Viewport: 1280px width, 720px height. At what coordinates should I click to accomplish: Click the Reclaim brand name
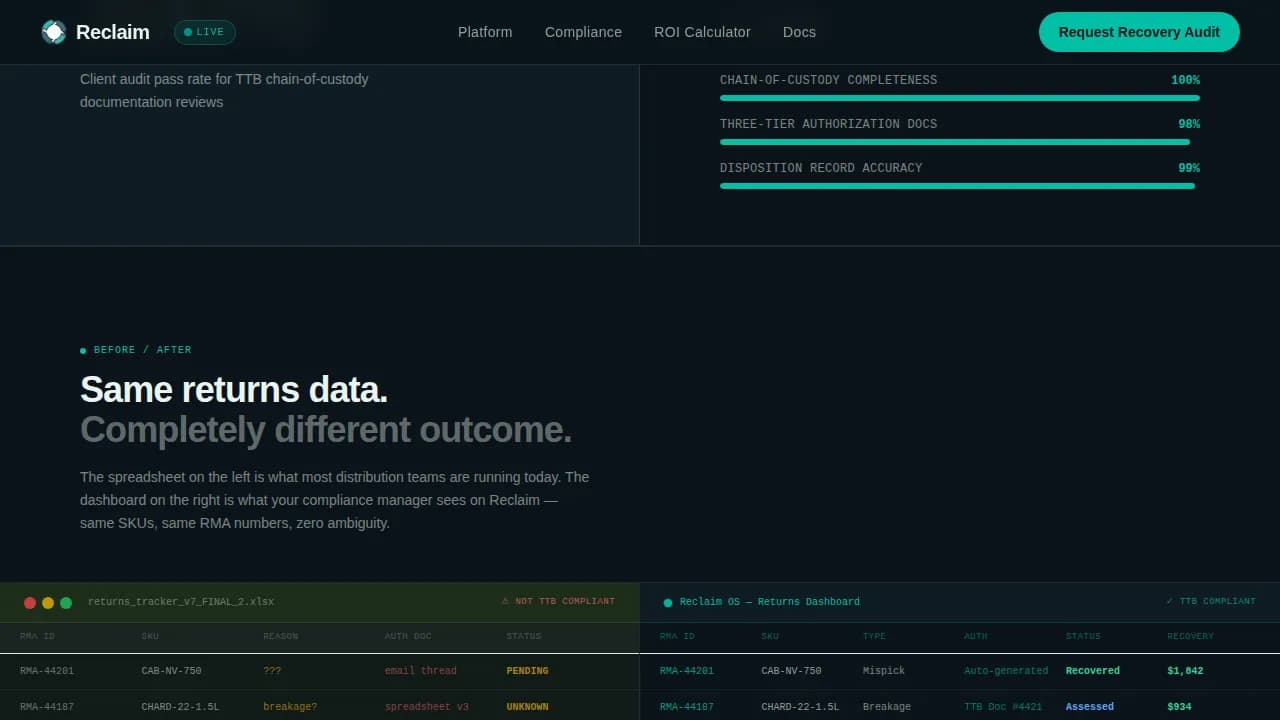[x=113, y=32]
